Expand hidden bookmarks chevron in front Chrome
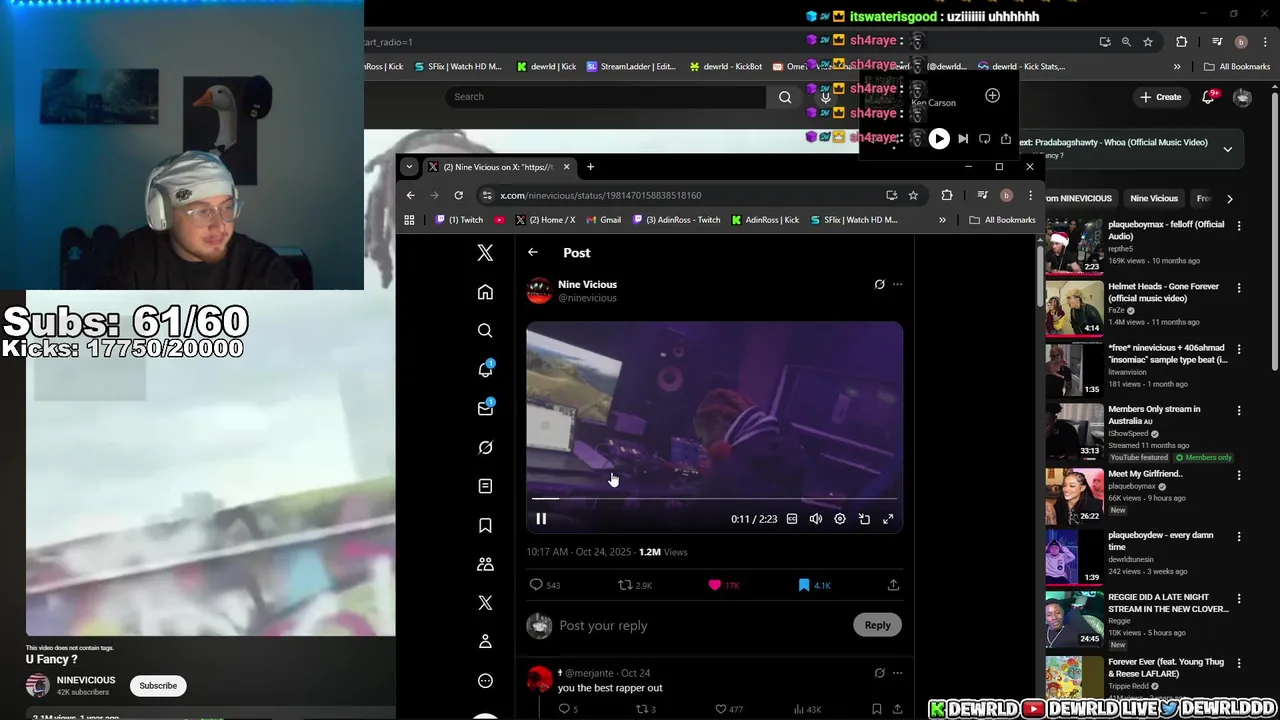1280x720 pixels. (x=942, y=220)
